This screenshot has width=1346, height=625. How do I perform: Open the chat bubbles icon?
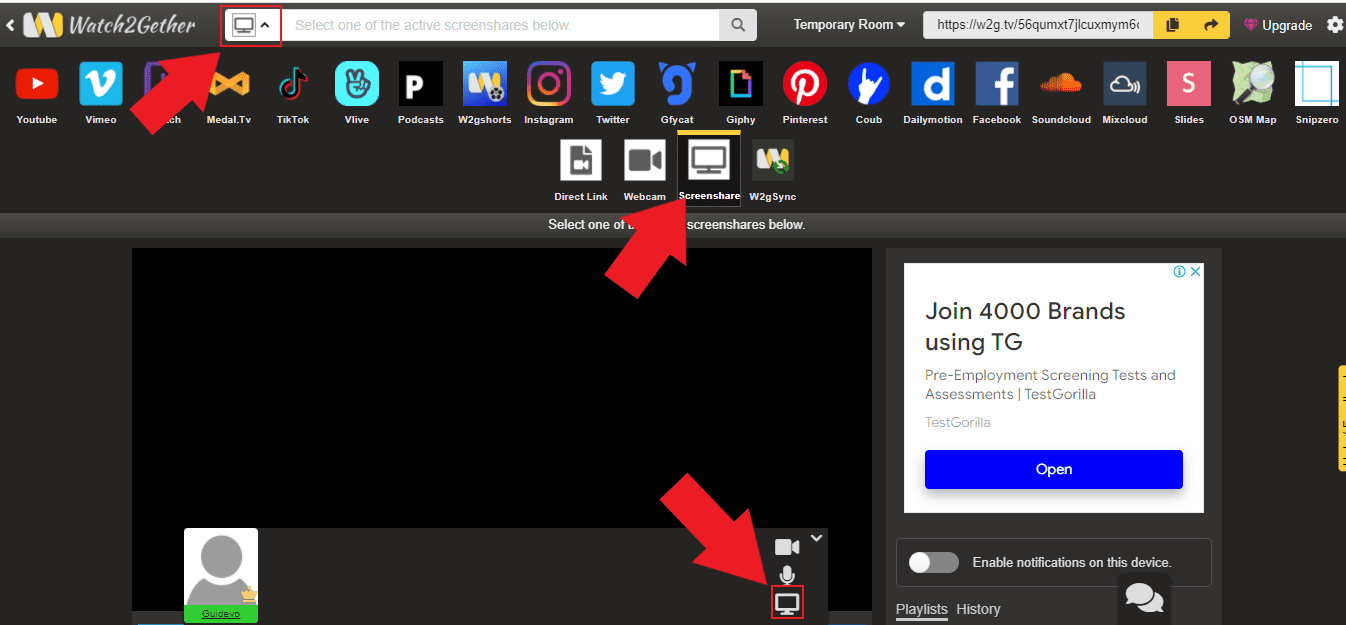(x=1144, y=597)
